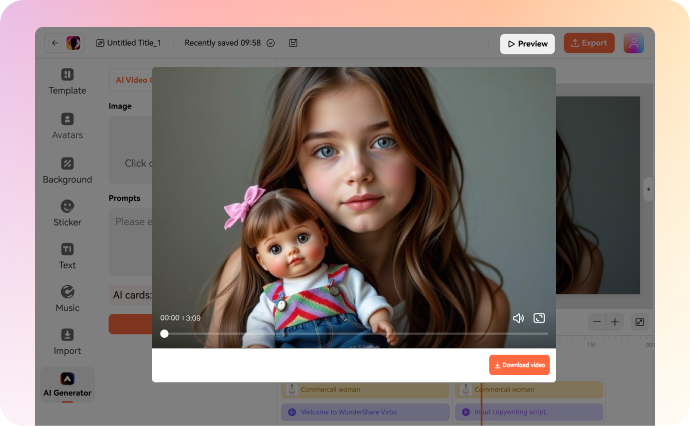
Task: Open the Text panel
Action: click(x=67, y=256)
